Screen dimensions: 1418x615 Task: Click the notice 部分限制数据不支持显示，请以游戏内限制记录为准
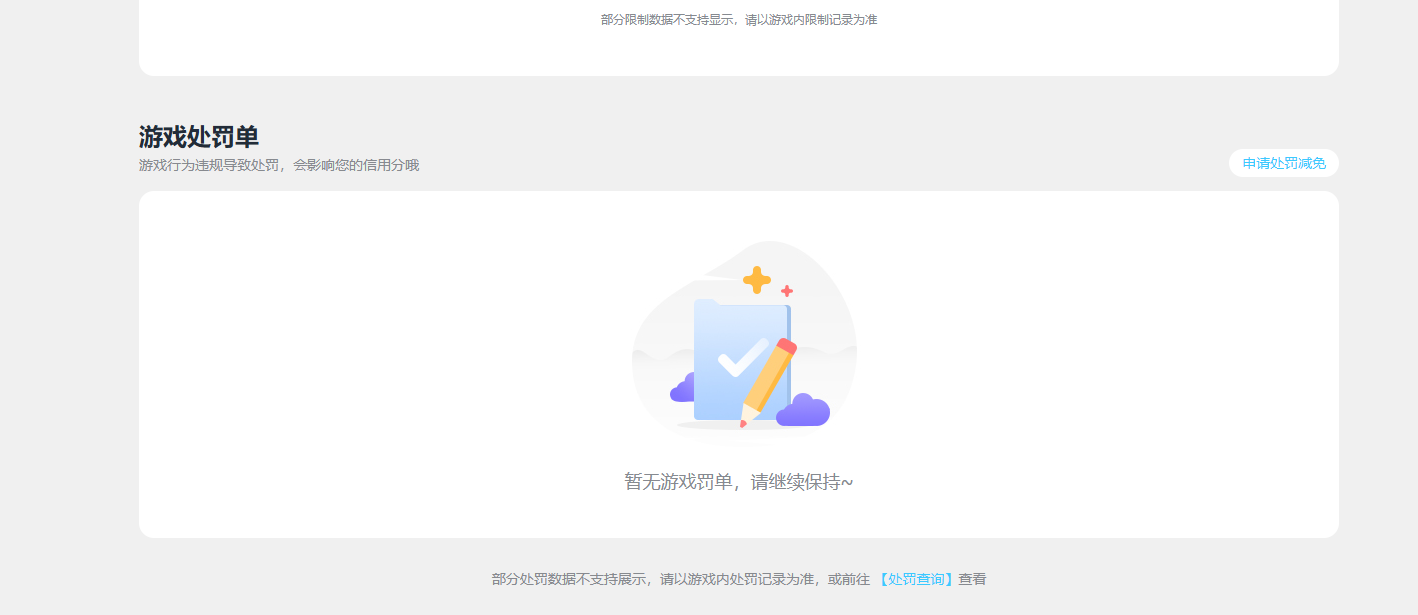tap(739, 20)
